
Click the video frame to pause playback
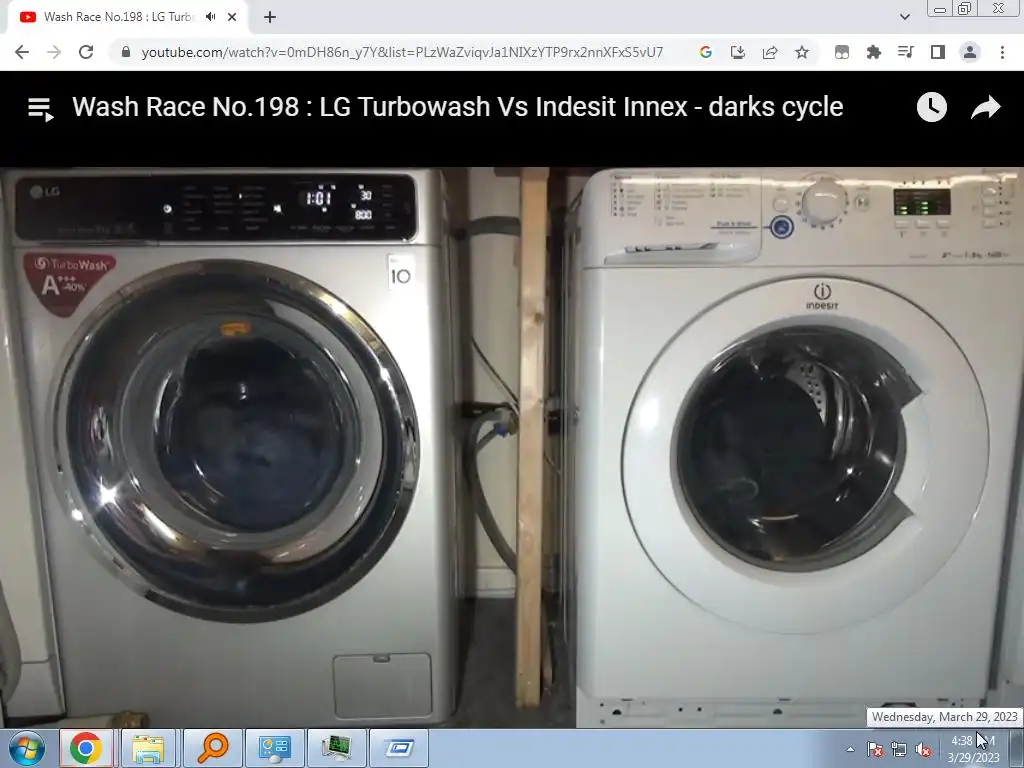point(512,447)
